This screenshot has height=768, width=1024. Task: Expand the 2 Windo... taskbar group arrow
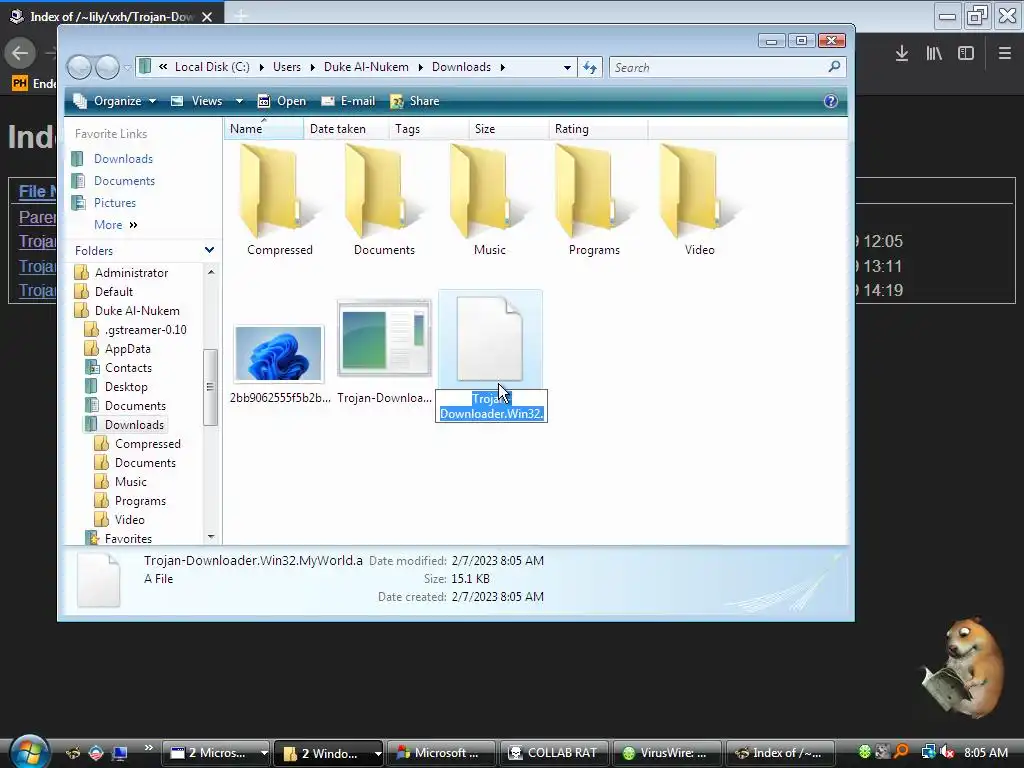pos(377,753)
